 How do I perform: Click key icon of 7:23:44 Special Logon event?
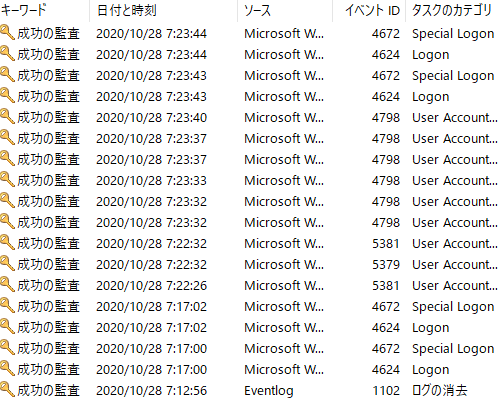(7, 33)
